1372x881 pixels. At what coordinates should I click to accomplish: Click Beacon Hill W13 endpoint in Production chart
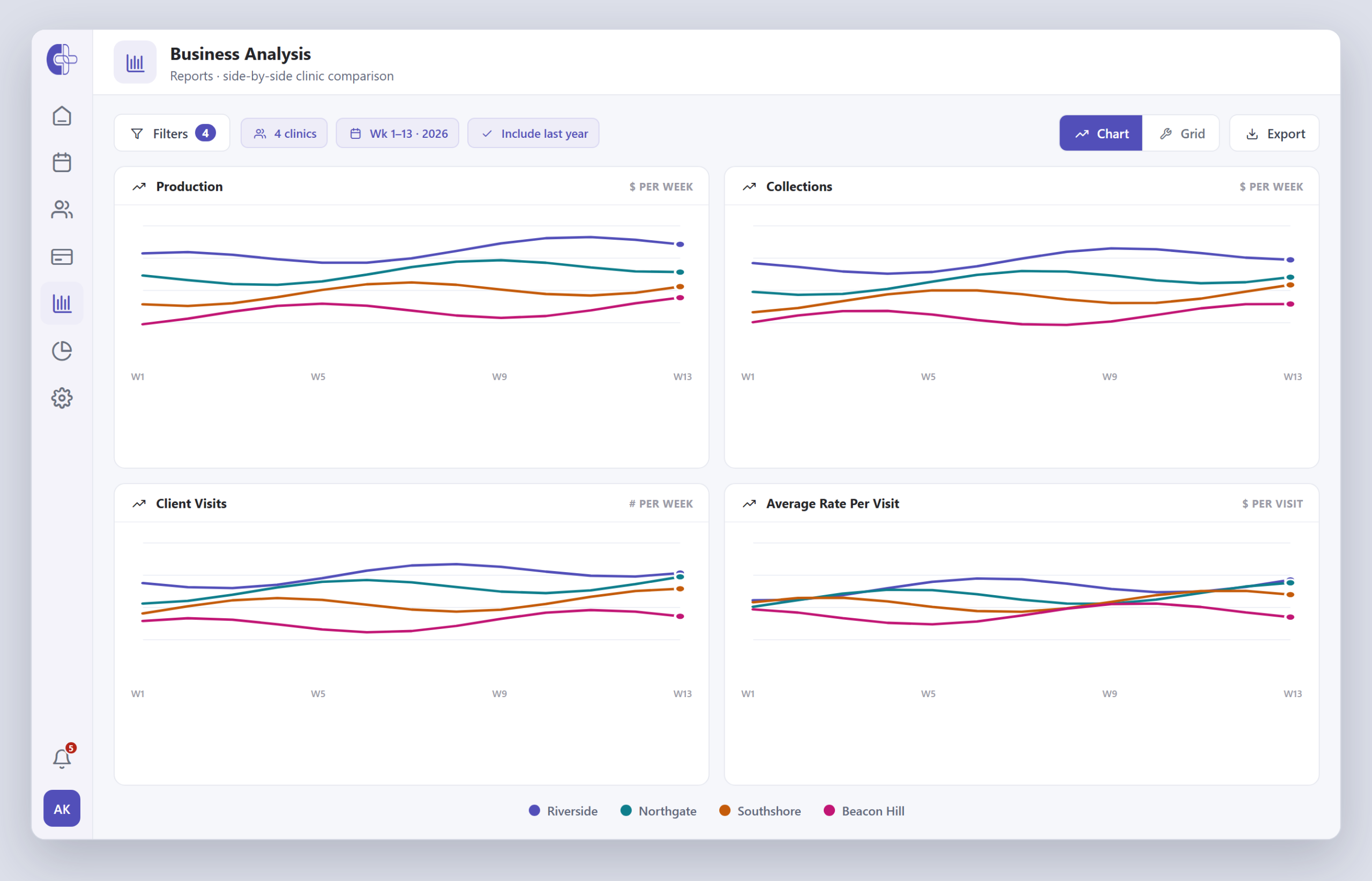coord(680,298)
